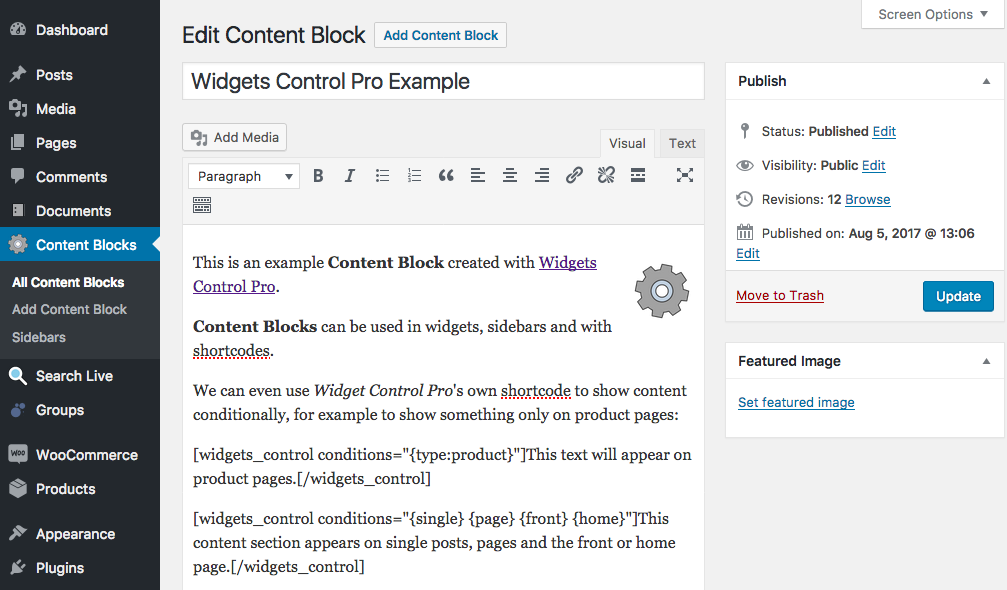Open Dashboard in admin menu

tap(80, 30)
